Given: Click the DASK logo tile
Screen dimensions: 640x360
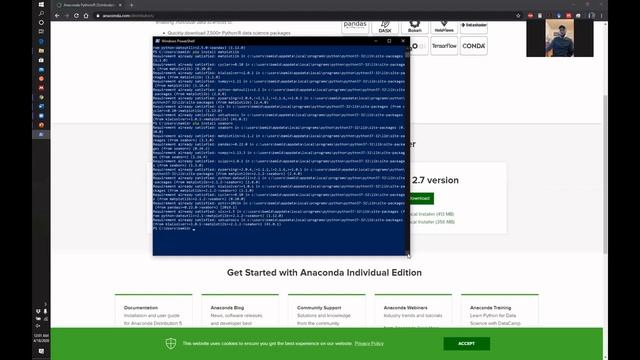Looking at the screenshot, I should 385,27.
